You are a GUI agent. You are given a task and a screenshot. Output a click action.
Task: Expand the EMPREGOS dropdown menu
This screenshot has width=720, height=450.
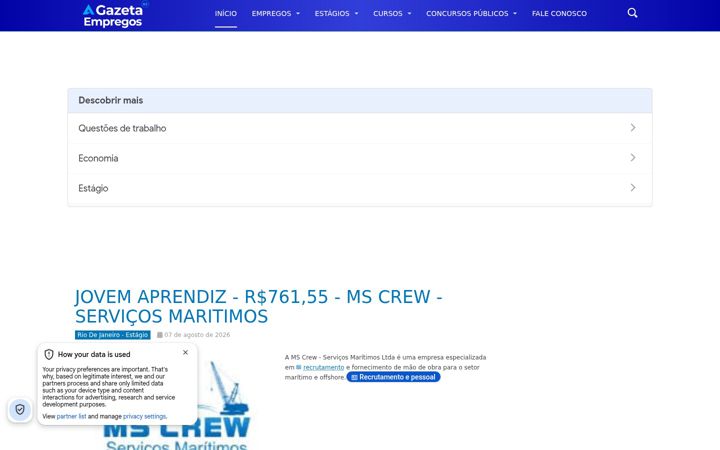pyautogui.click(x=276, y=14)
